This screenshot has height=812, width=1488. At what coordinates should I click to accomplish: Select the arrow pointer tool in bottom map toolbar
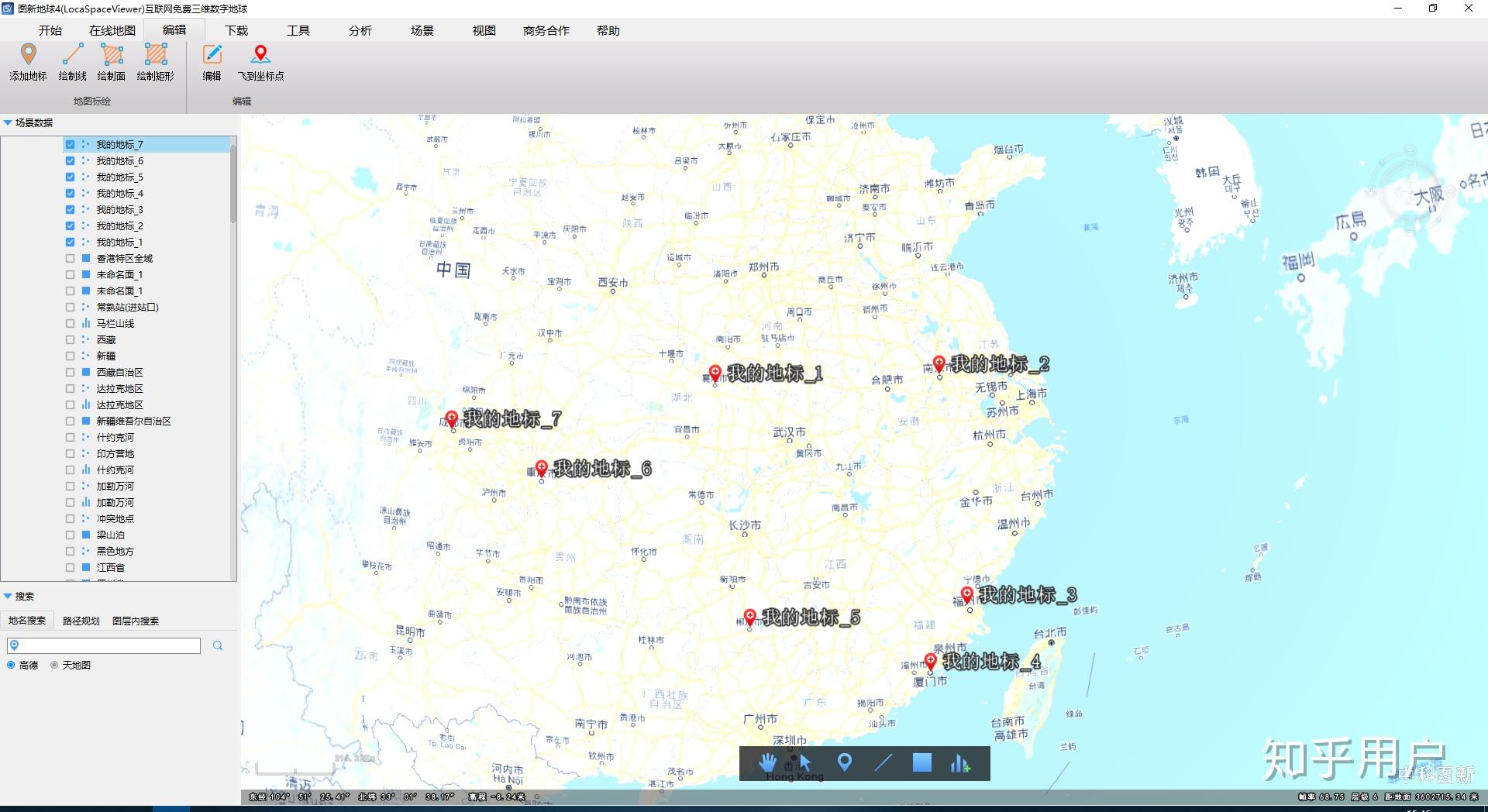805,763
